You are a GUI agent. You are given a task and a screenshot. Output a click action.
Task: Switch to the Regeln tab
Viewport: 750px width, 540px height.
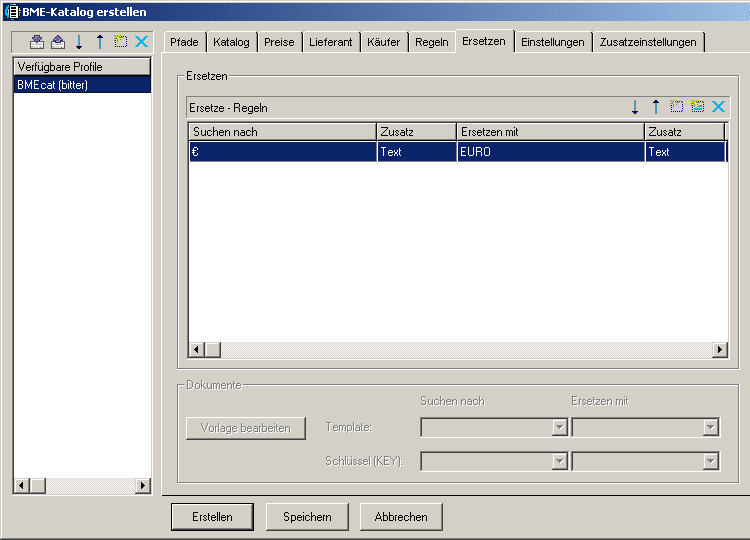click(x=432, y=42)
